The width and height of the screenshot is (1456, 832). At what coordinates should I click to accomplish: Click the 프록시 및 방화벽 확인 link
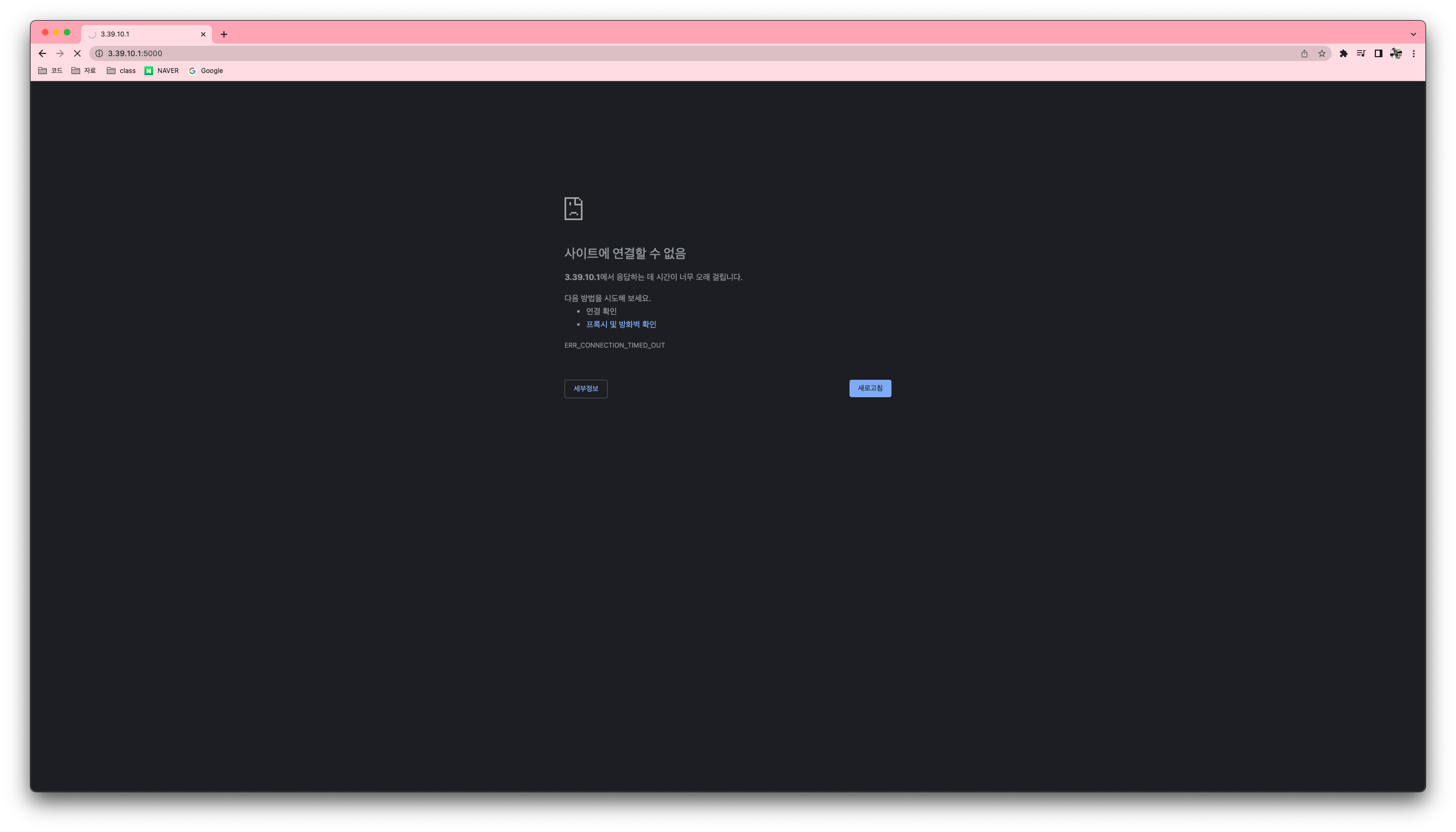point(621,324)
